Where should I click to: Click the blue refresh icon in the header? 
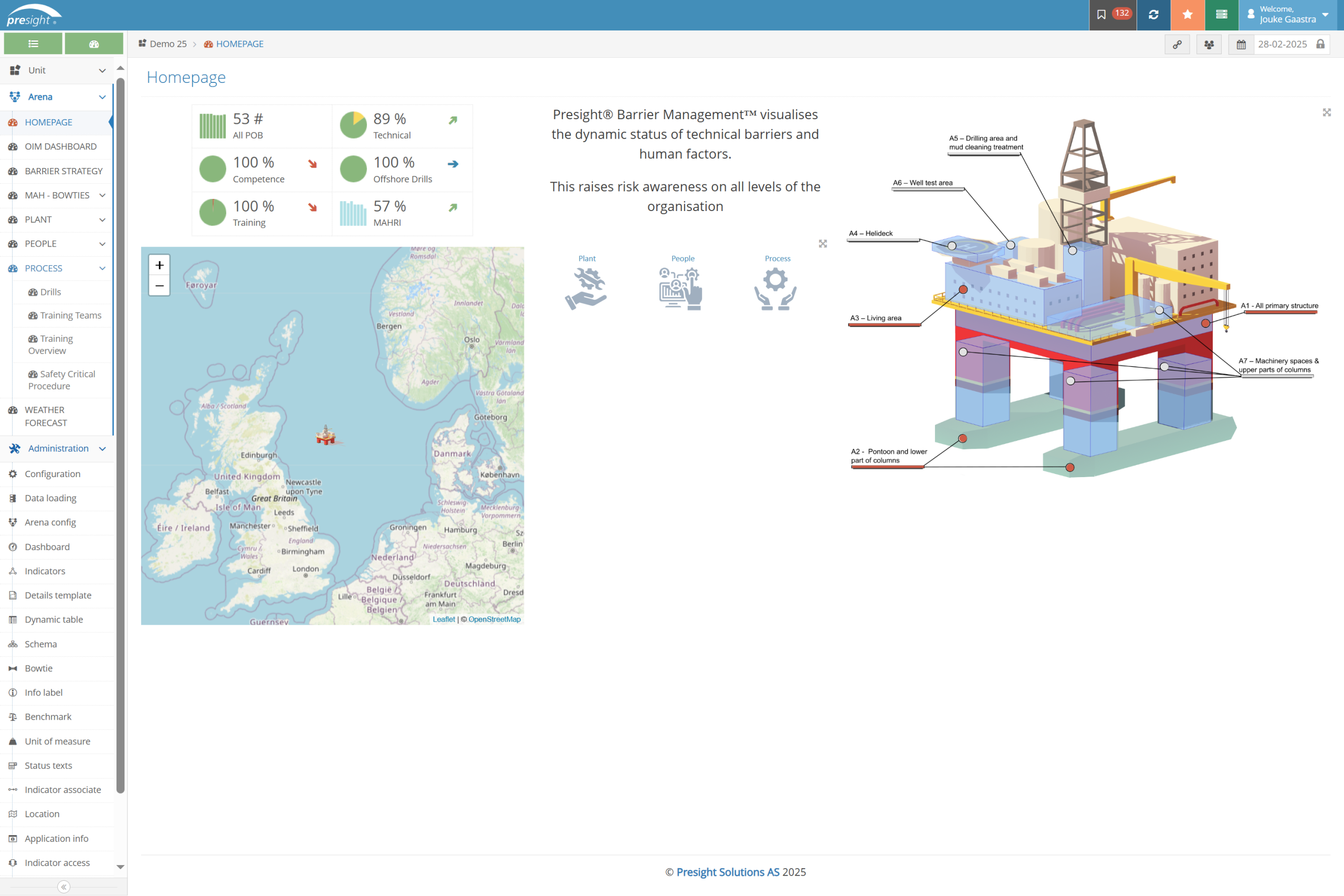(x=1153, y=15)
